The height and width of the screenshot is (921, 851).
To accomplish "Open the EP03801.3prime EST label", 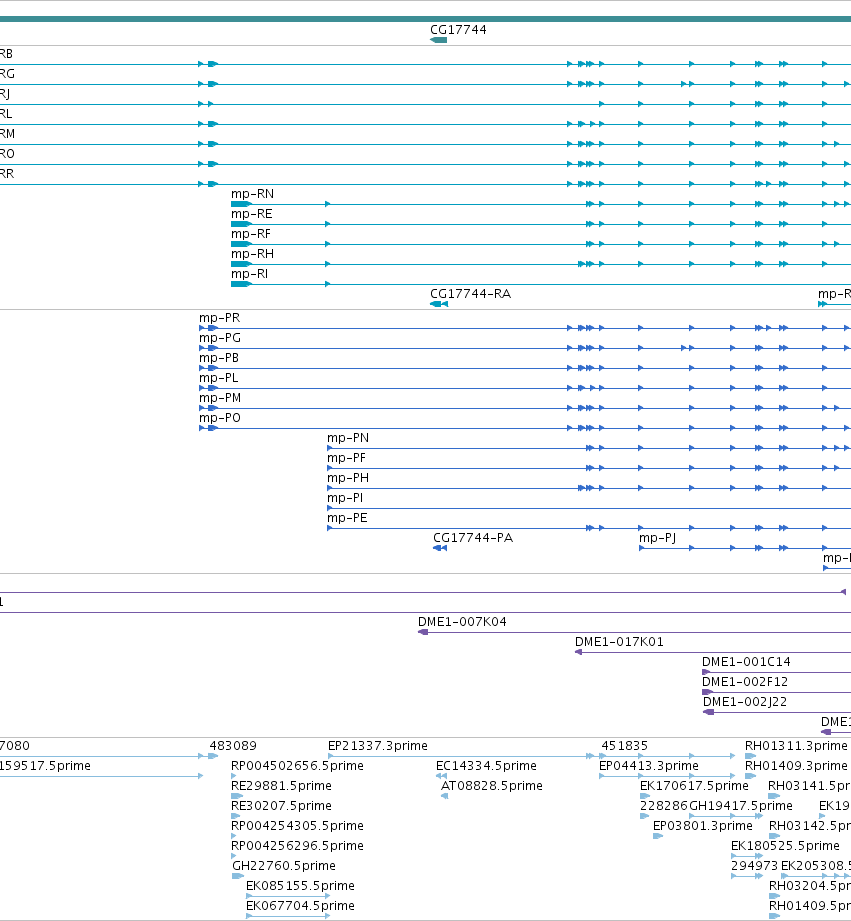I will tap(703, 825).
